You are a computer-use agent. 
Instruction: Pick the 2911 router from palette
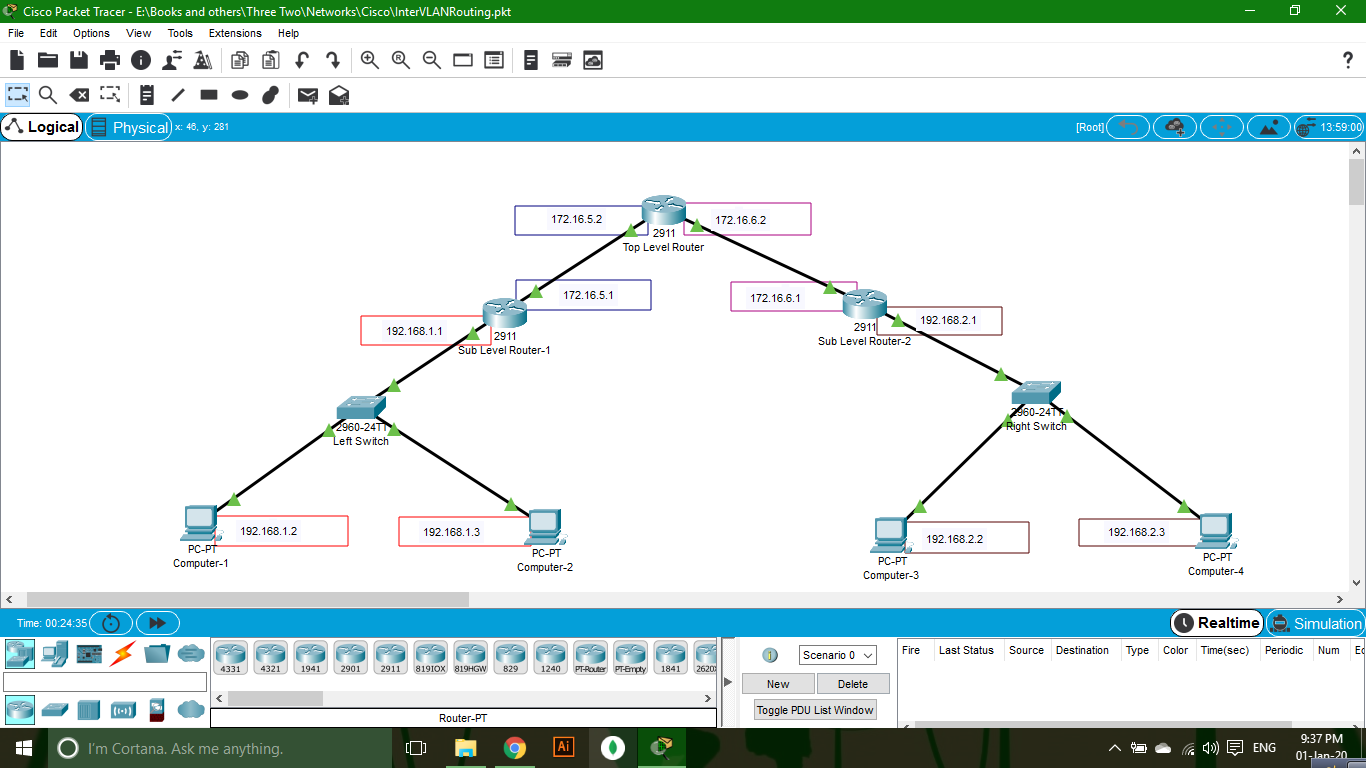390,658
